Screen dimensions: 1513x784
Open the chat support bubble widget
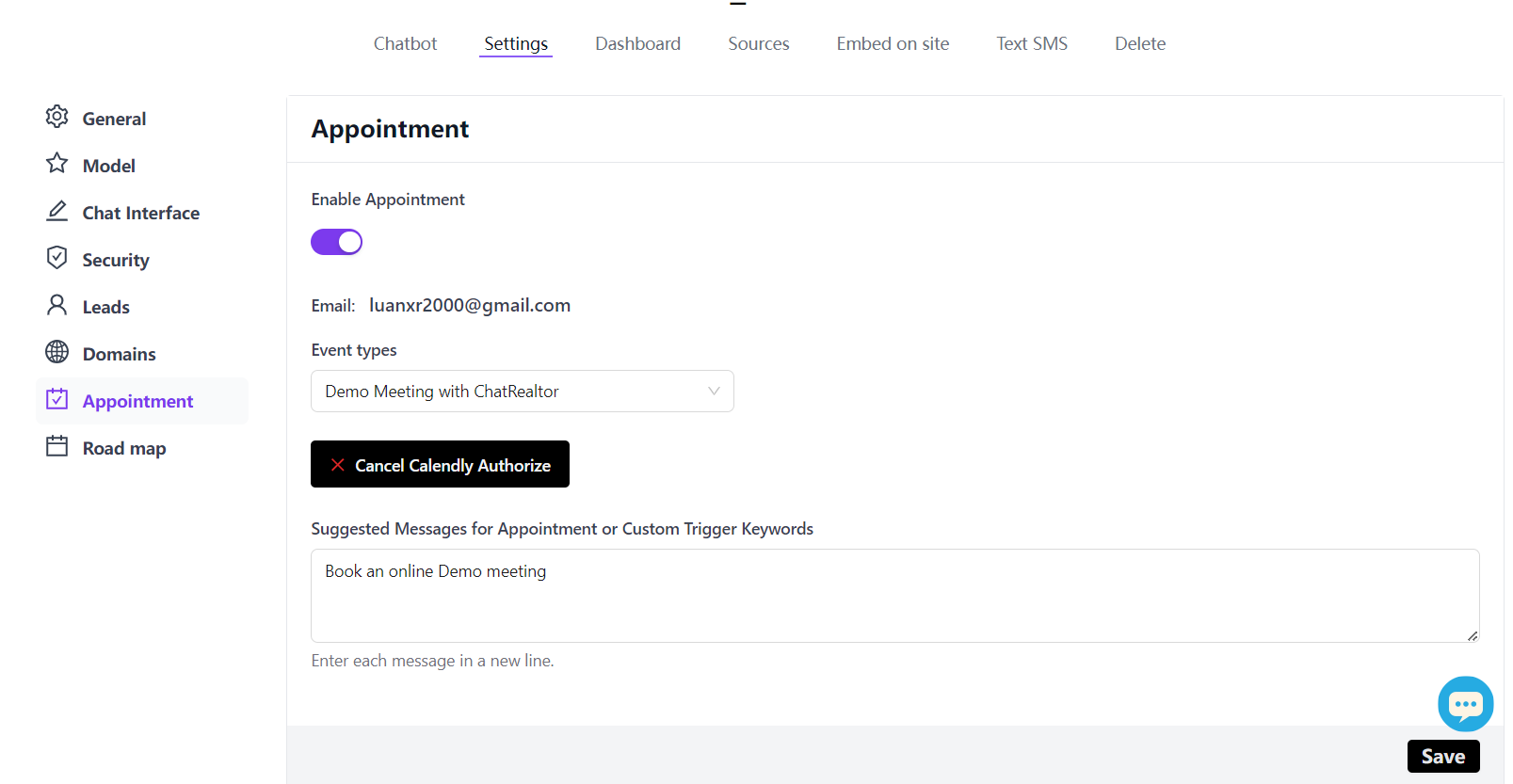[x=1465, y=704]
